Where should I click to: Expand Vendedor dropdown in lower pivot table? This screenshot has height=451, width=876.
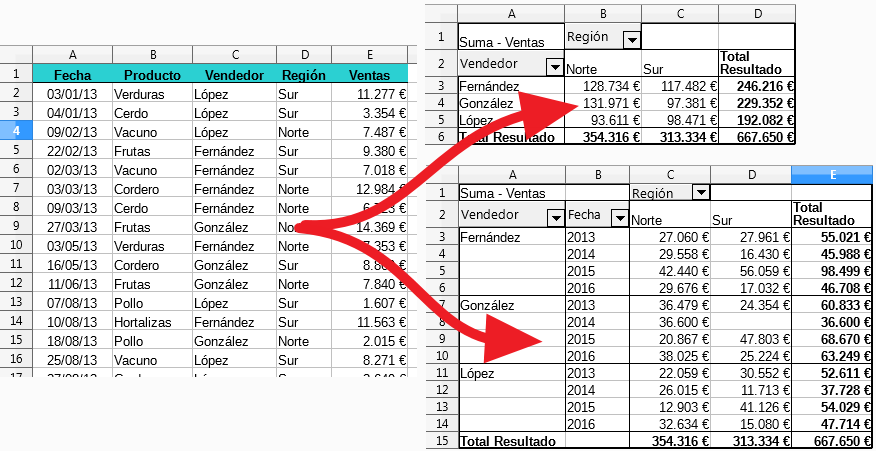point(555,217)
